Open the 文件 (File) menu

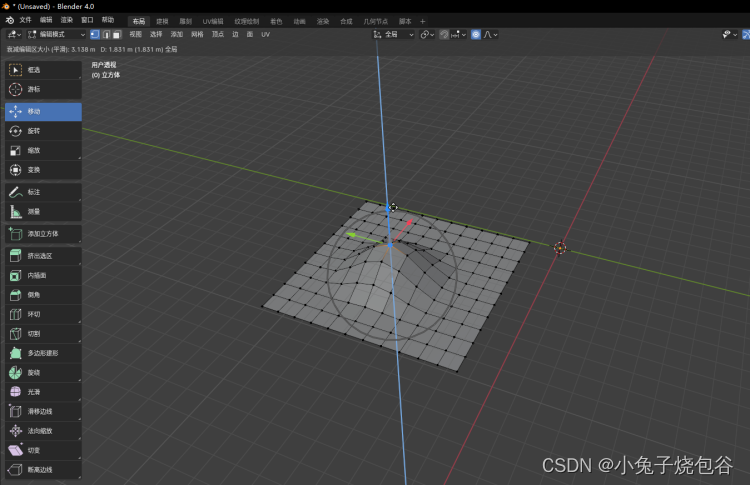pyautogui.click(x=25, y=20)
